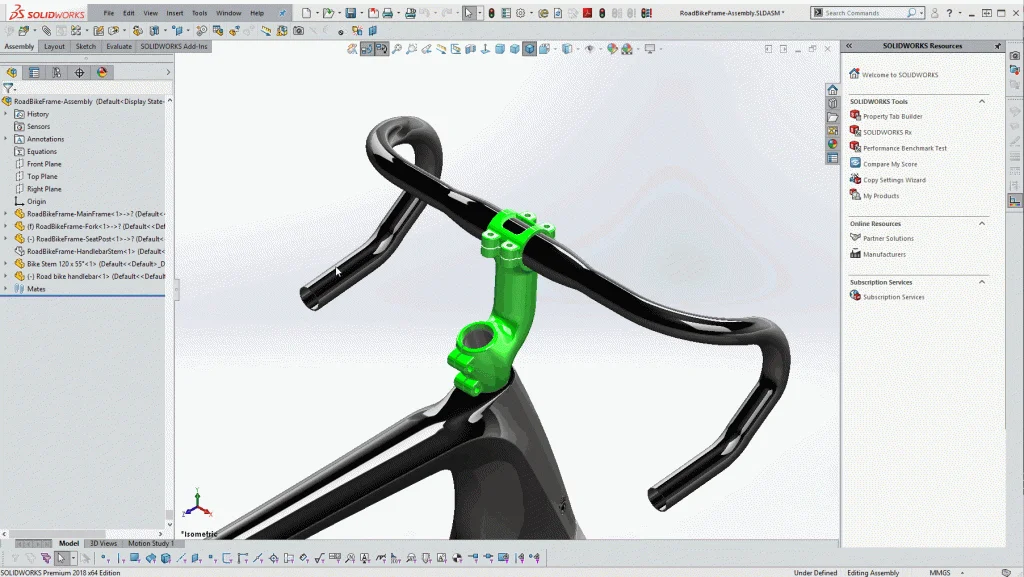Launch Performance Benchmark Test
The width and height of the screenshot is (1024, 577).
coord(904,148)
